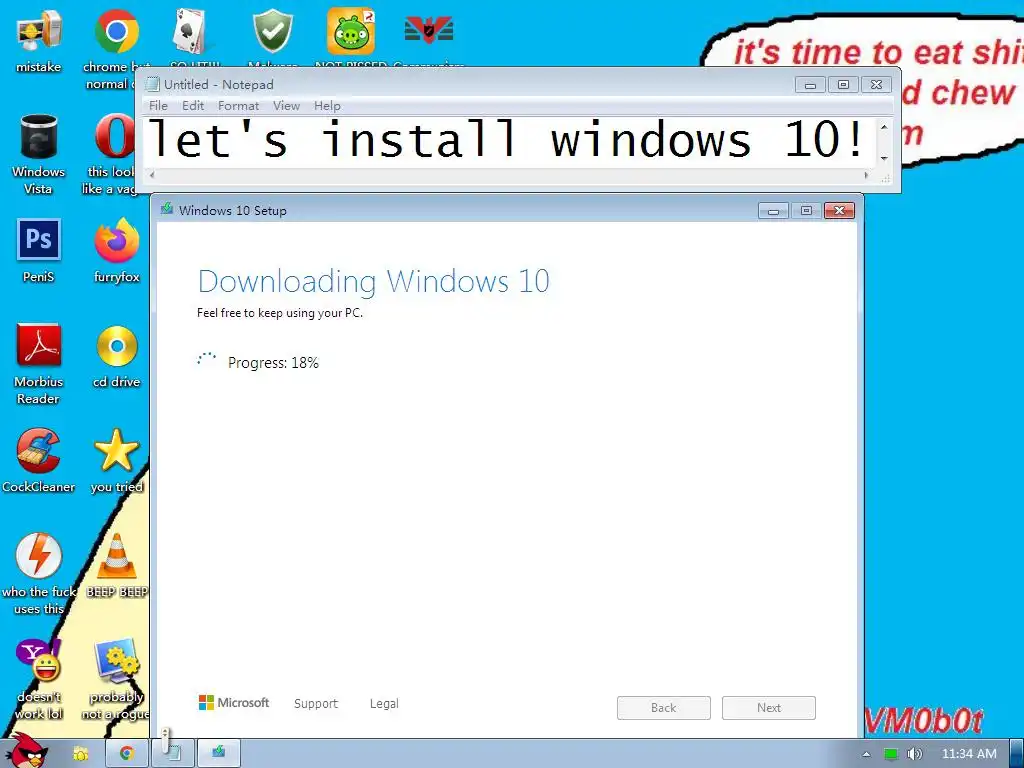Open the Notepad Edit menu
The image size is (1024, 768).
[x=193, y=106]
